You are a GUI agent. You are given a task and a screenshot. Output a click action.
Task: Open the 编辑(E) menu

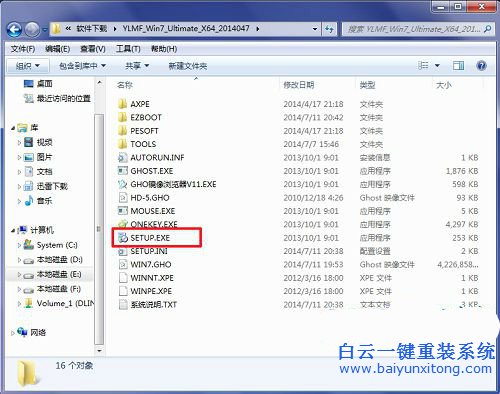pyautogui.click(x=58, y=49)
